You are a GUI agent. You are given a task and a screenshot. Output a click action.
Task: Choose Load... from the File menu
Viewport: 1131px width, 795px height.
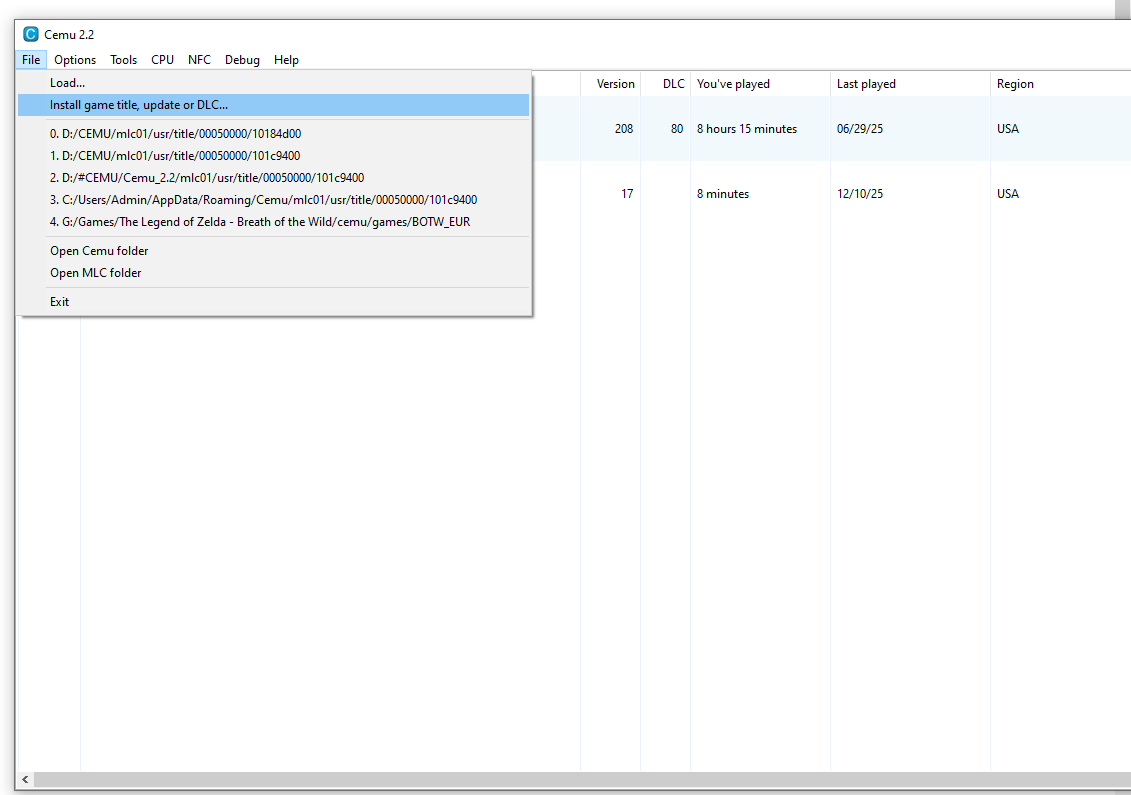tap(68, 83)
